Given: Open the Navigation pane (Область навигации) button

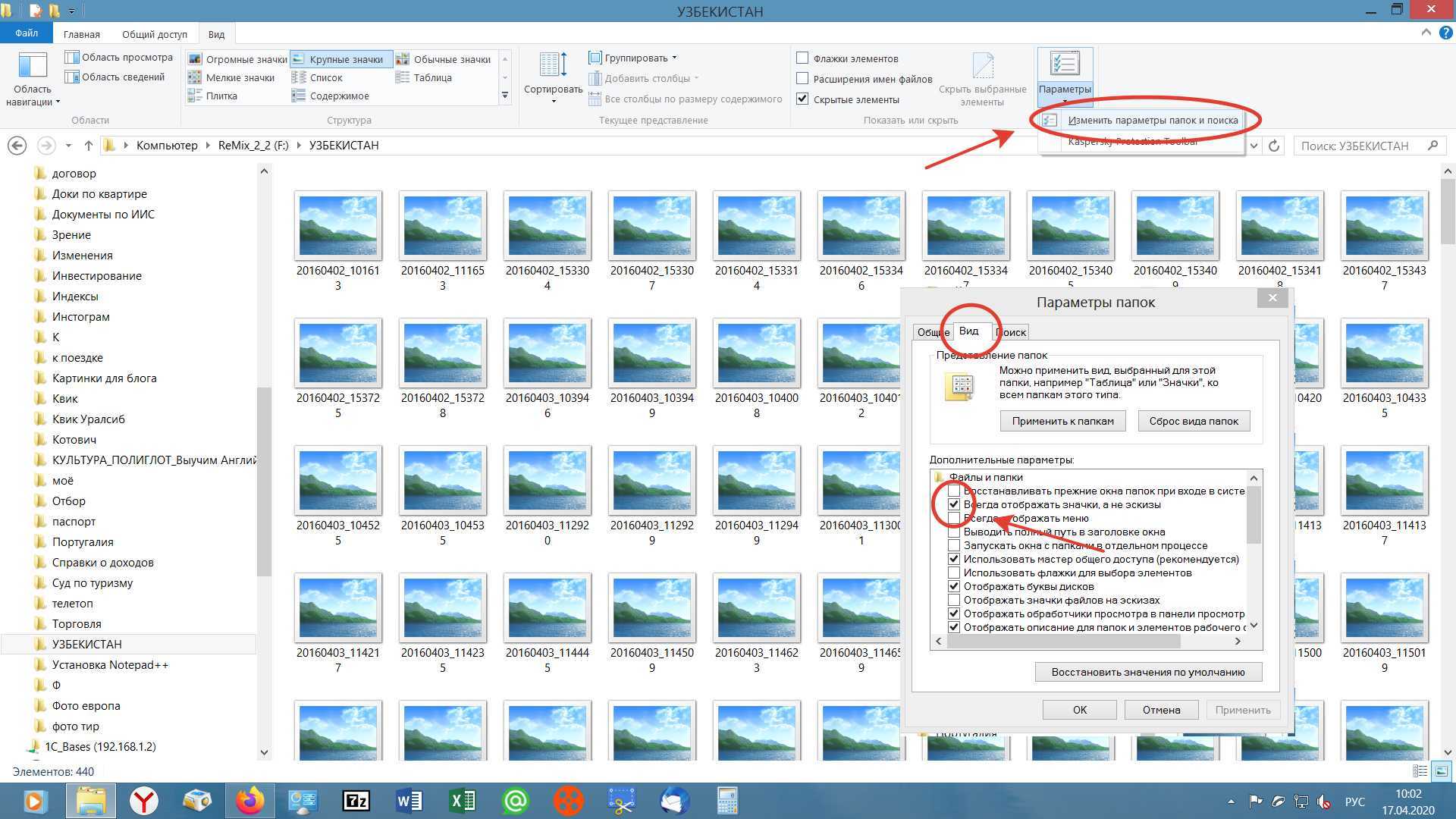Looking at the screenshot, I should (33, 80).
